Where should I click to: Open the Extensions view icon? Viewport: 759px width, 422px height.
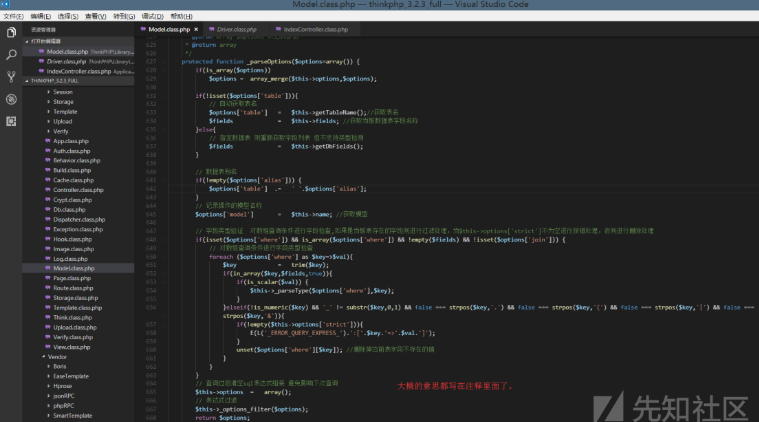[x=11, y=121]
